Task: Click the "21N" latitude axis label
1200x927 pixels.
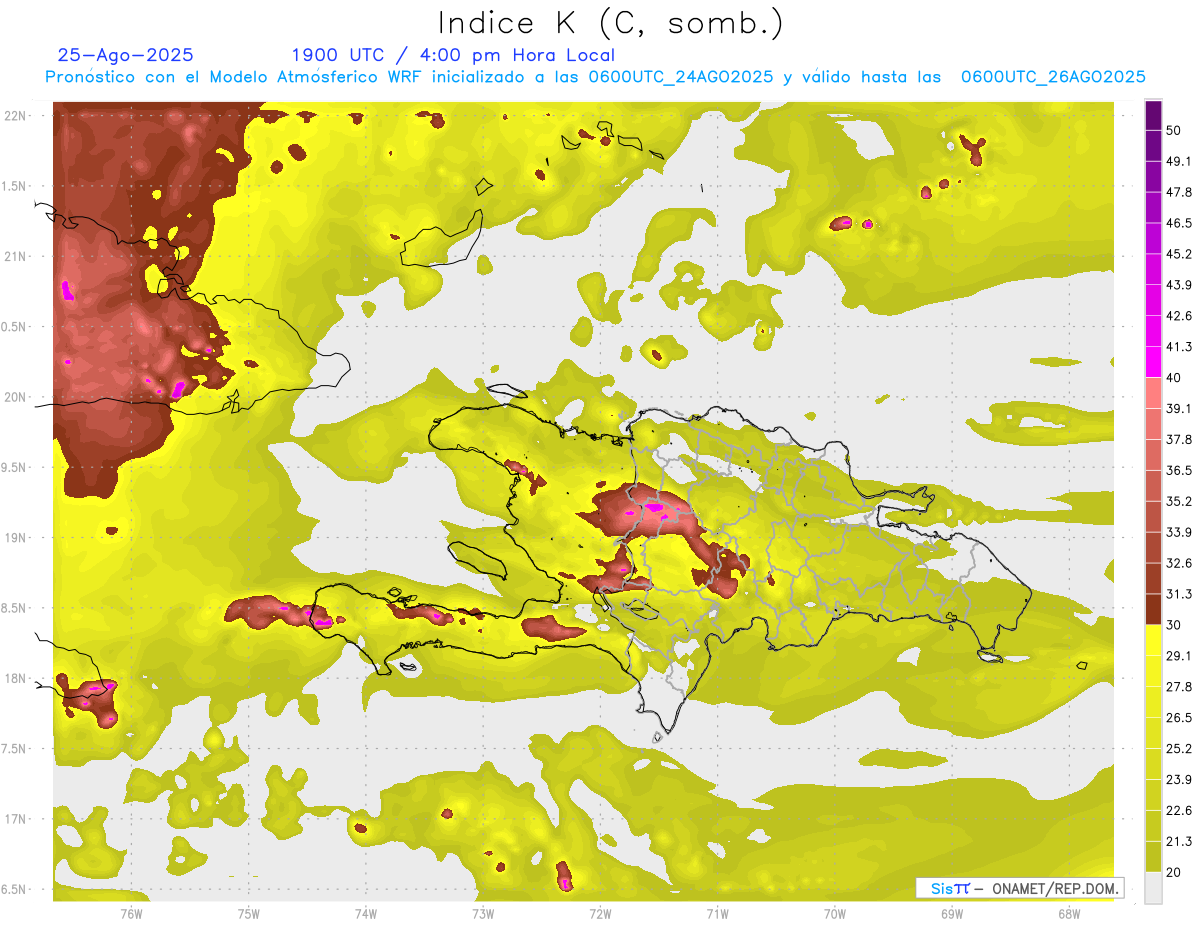Action: [17, 256]
